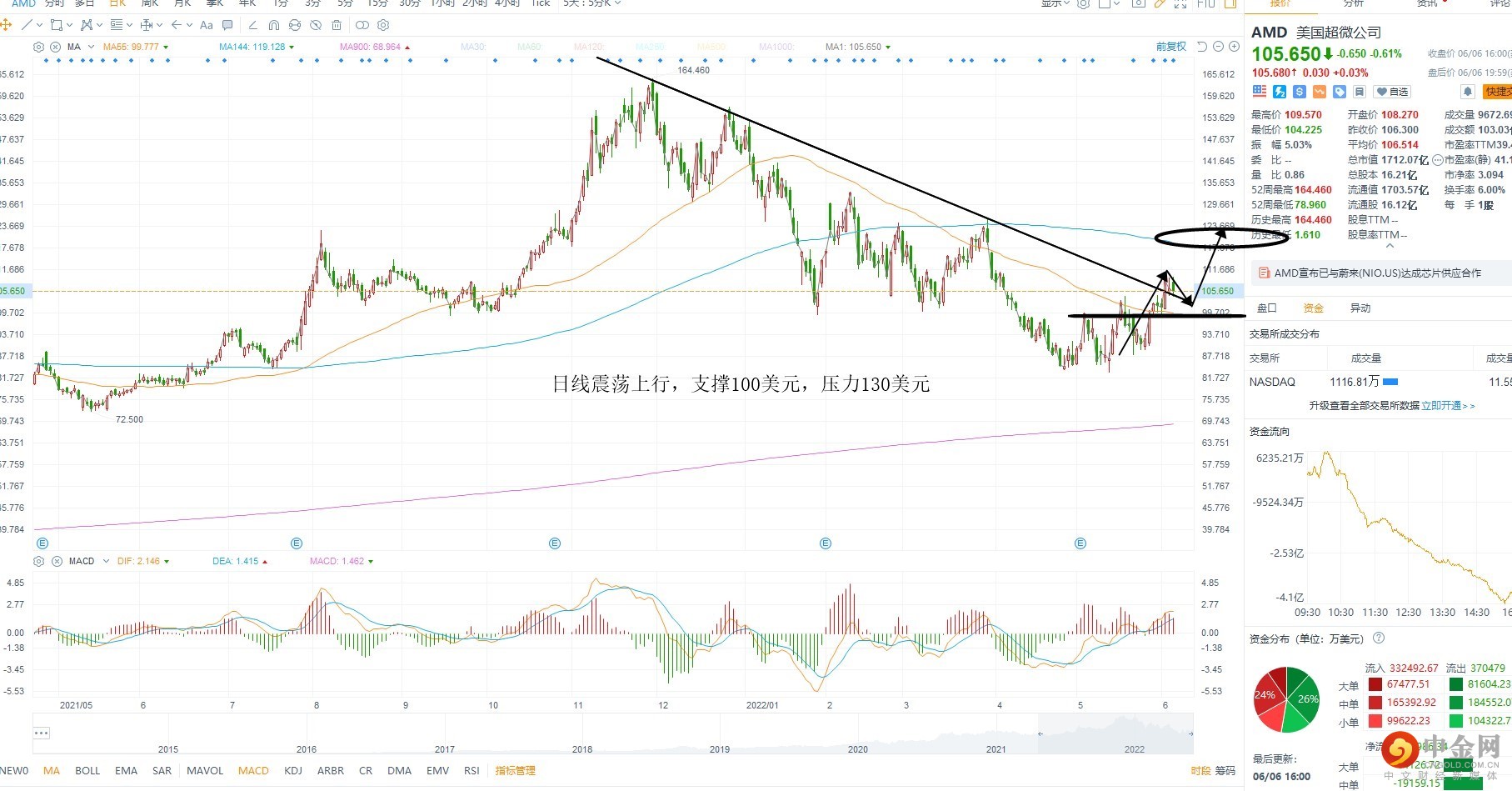This screenshot has width=1512, height=791.
Task: Select the line drawing tool
Action: pyautogui.click(x=27, y=25)
